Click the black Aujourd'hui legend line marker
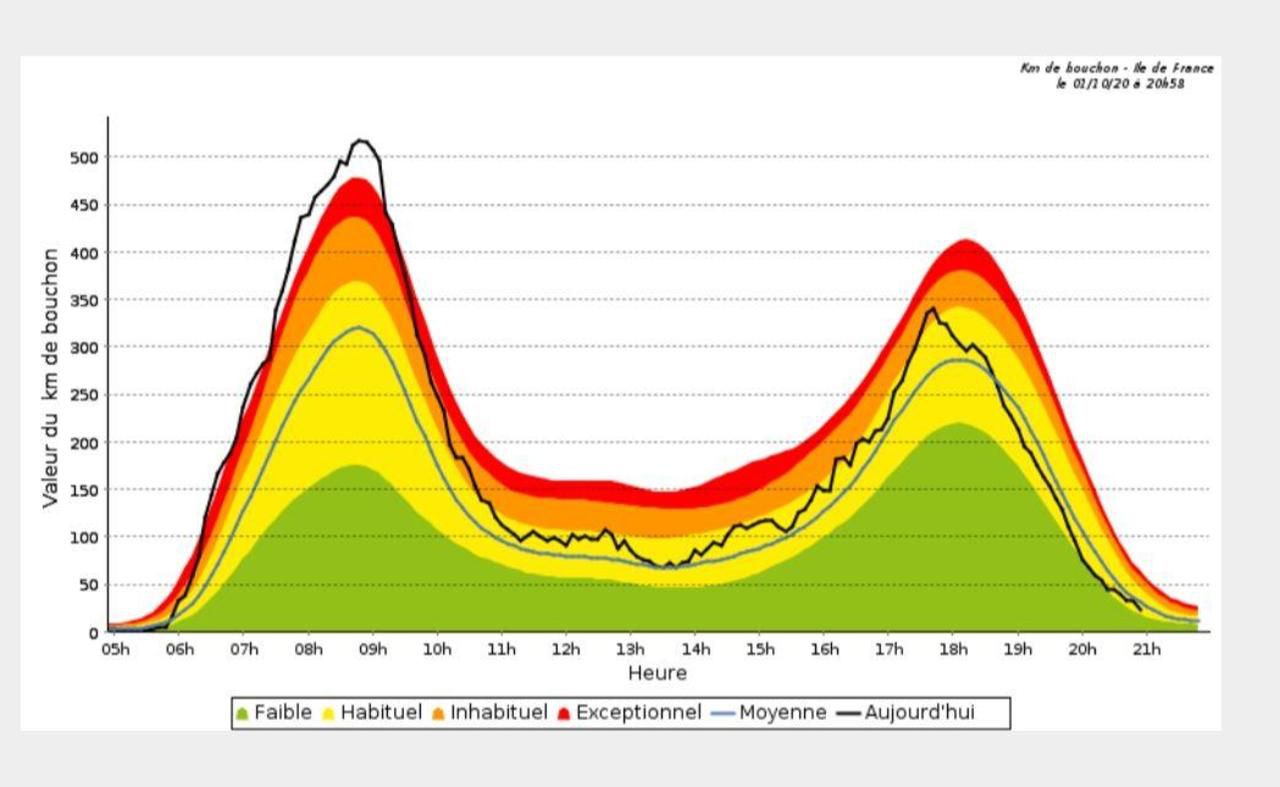The height and width of the screenshot is (787, 1280). [x=848, y=714]
